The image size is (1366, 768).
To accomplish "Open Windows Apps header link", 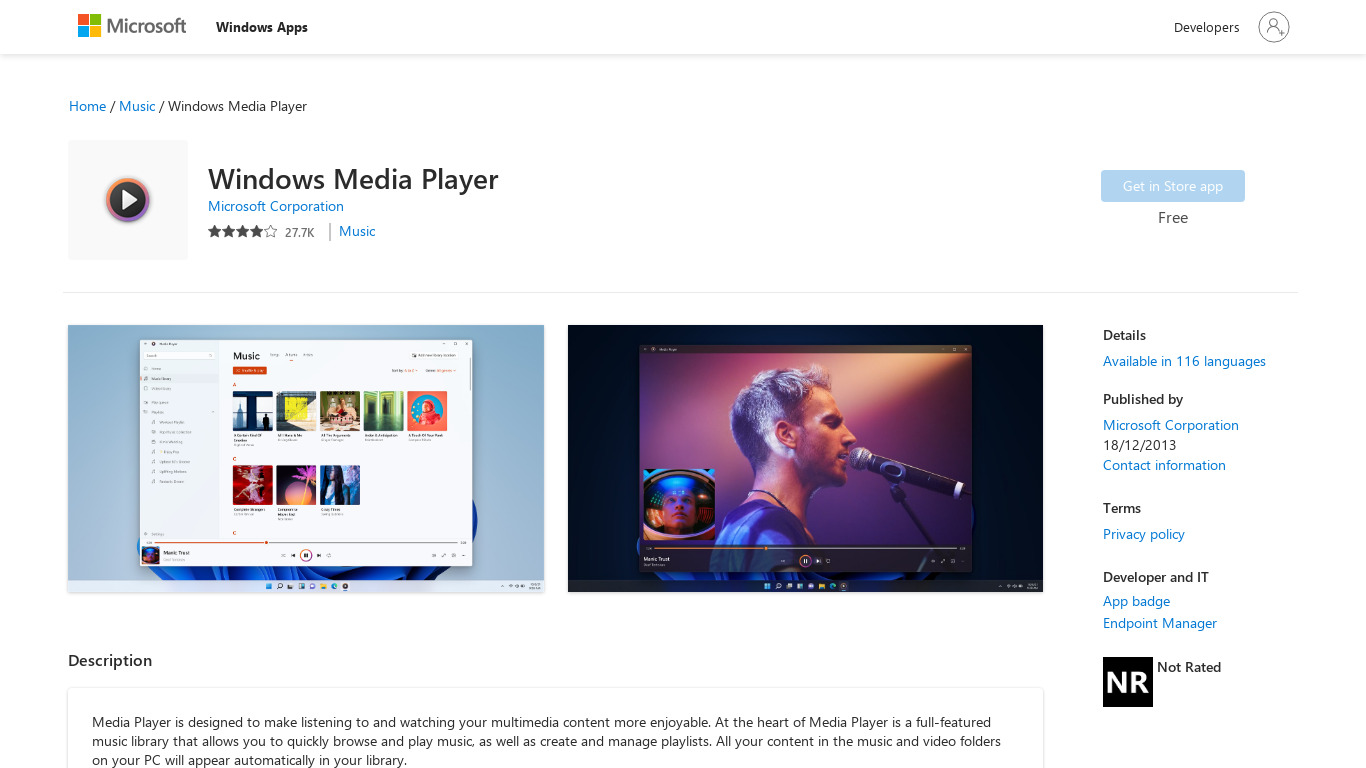I will [x=262, y=27].
